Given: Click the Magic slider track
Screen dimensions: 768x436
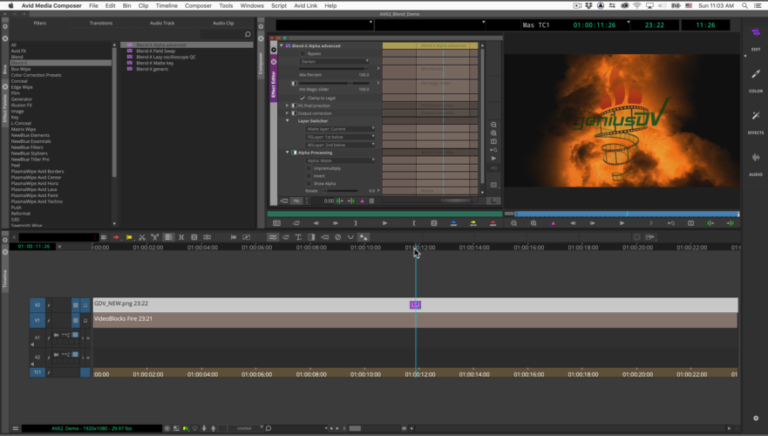Looking at the screenshot, I should (333, 83).
